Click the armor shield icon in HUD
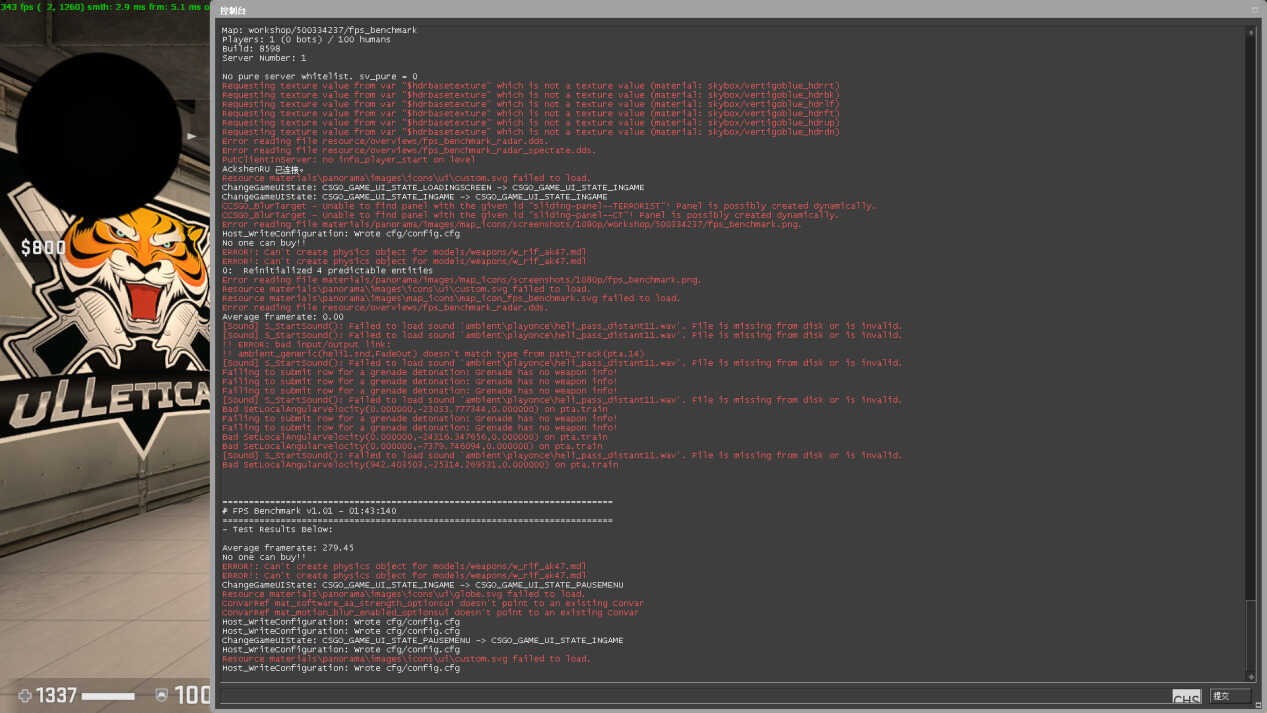The image size is (1267, 713). coord(161,695)
